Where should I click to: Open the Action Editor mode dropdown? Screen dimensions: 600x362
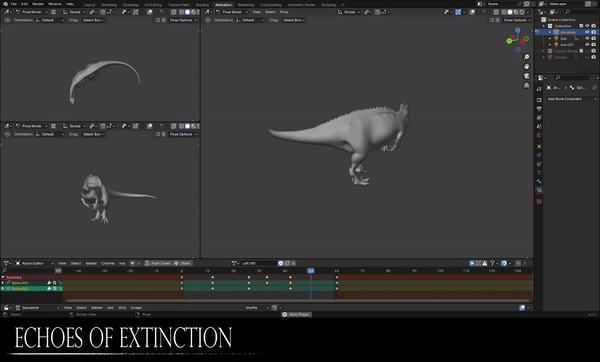[34, 263]
